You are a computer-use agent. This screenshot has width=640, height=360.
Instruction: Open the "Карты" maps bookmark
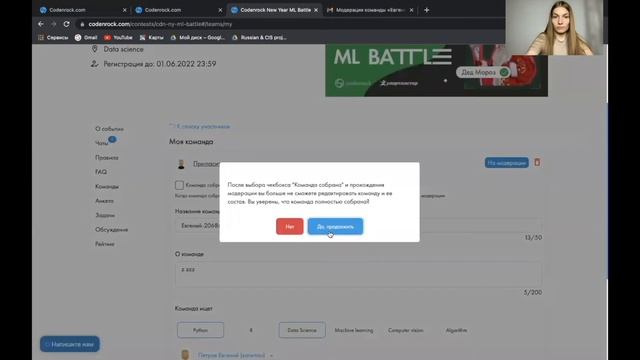[x=151, y=38]
